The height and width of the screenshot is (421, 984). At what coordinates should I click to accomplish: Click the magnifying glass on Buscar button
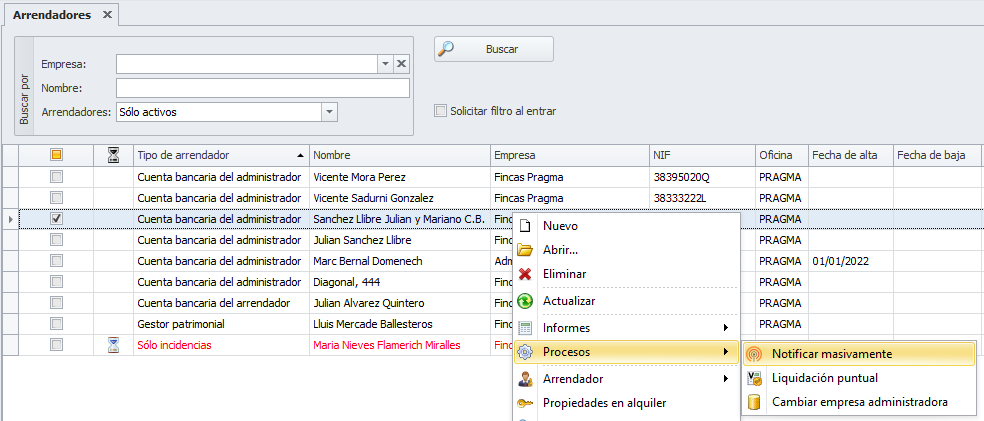(x=446, y=49)
